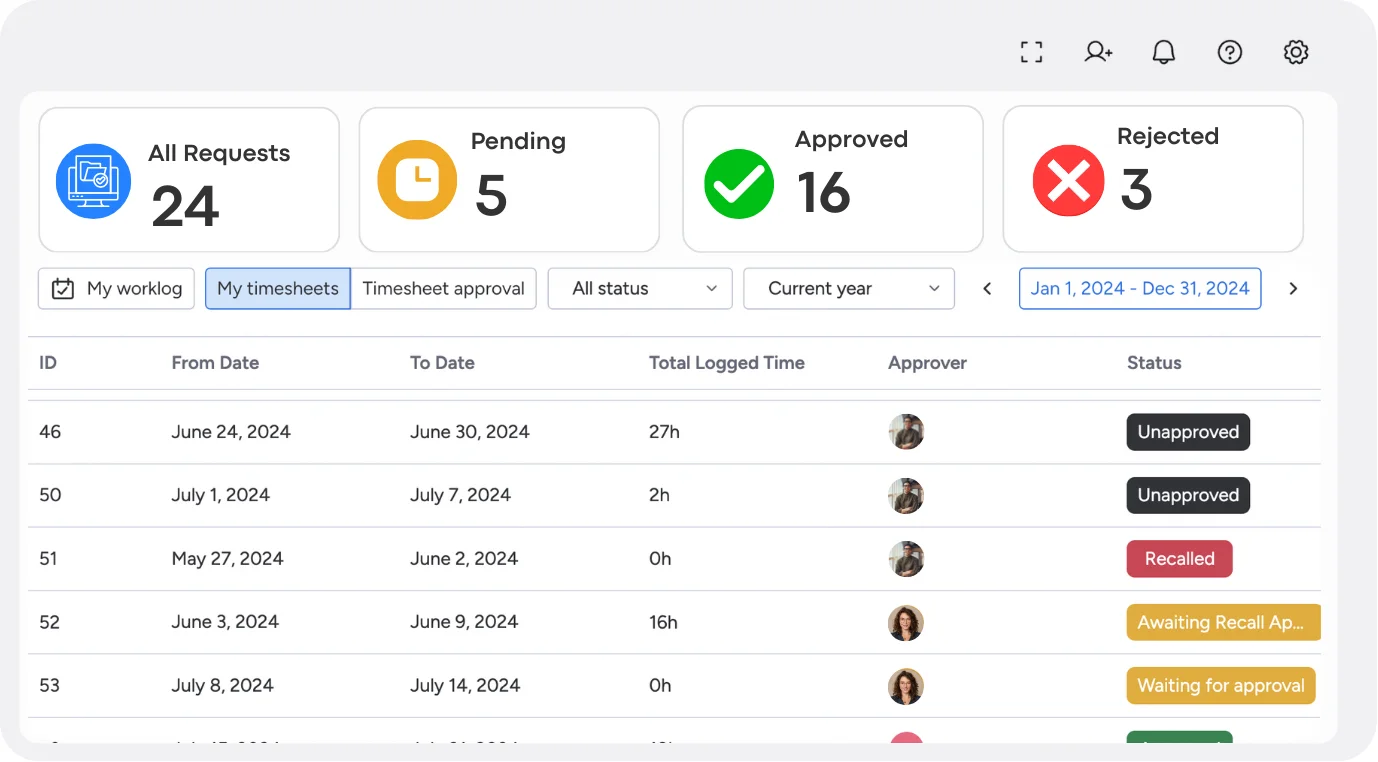Click the My worklog calendar icon
Screen dimensions: 1378x762
(61, 288)
